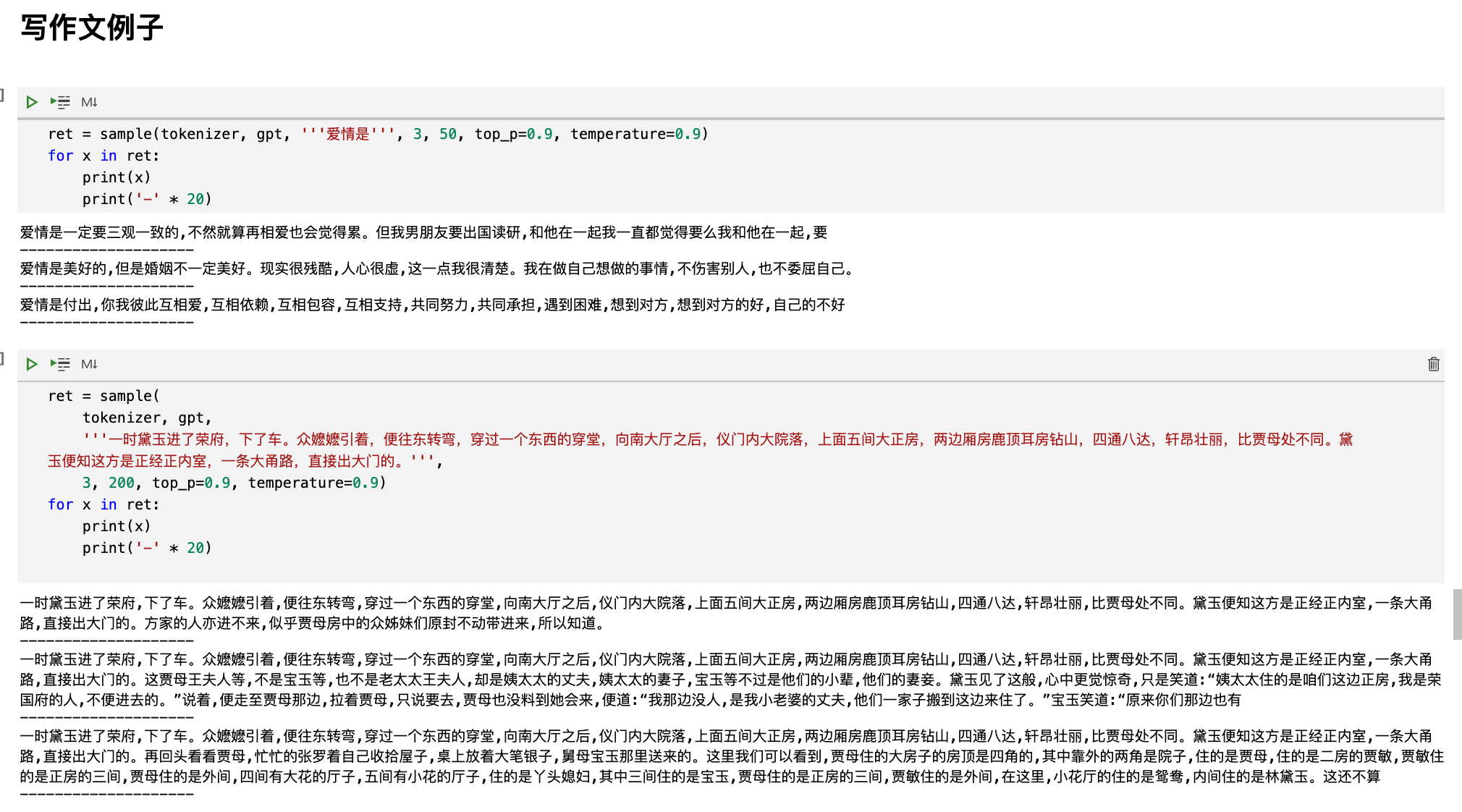Click '3, 200, top_p=0.9' line in second cell
Image resolution: width=1462 pixels, height=812 pixels.
point(156,483)
